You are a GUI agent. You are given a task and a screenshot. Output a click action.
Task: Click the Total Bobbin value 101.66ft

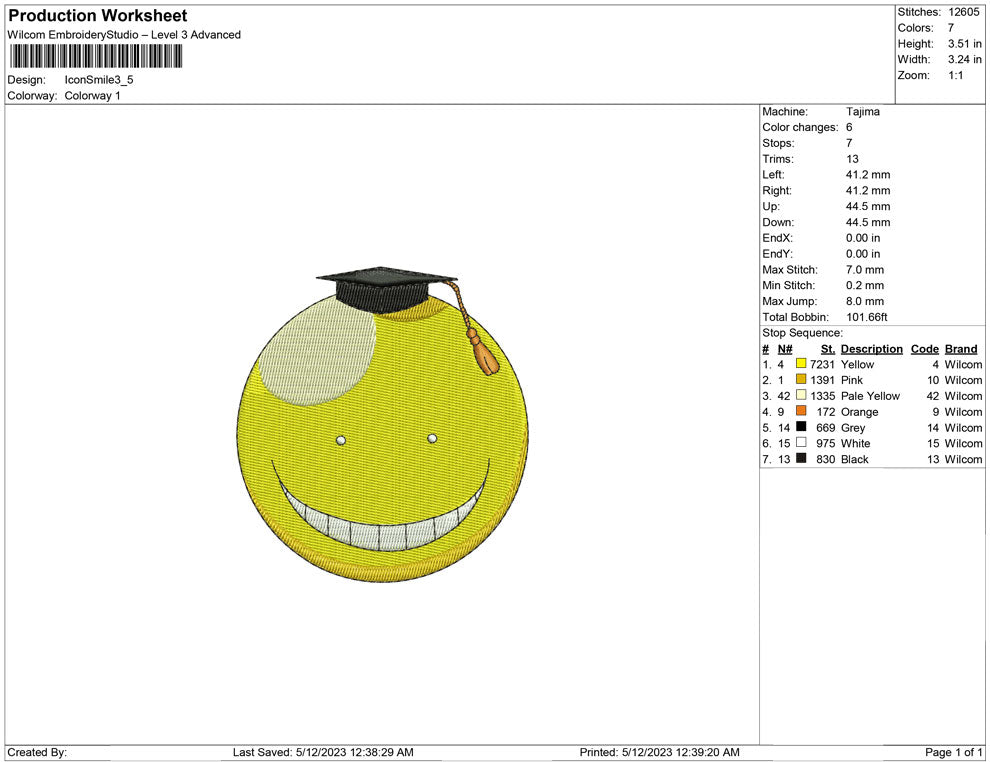tap(867, 317)
